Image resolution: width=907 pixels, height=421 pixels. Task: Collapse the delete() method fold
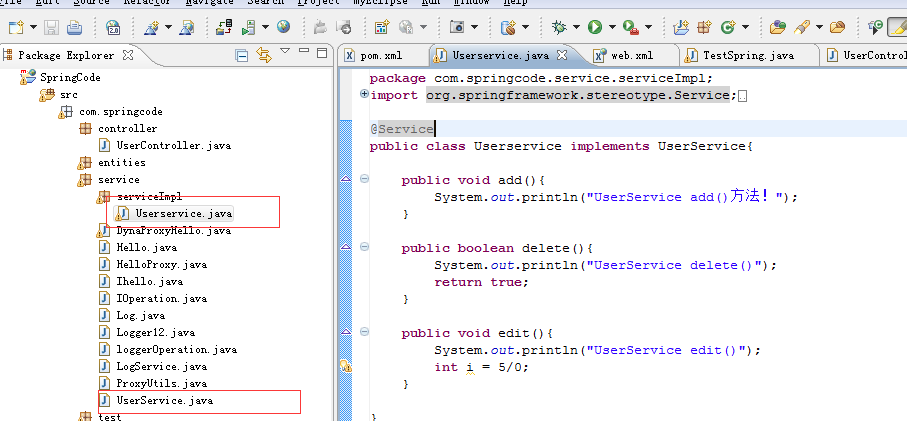pyautogui.click(x=364, y=246)
